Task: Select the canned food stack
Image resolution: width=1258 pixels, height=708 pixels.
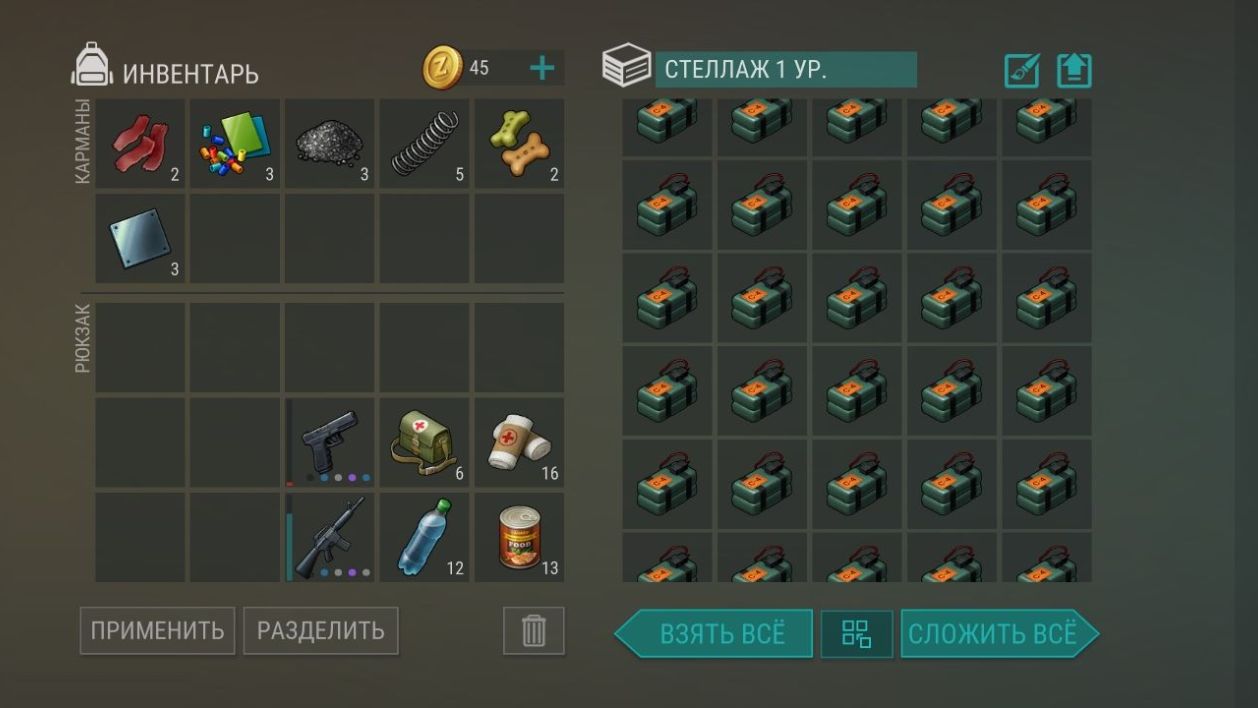Action: (519, 537)
